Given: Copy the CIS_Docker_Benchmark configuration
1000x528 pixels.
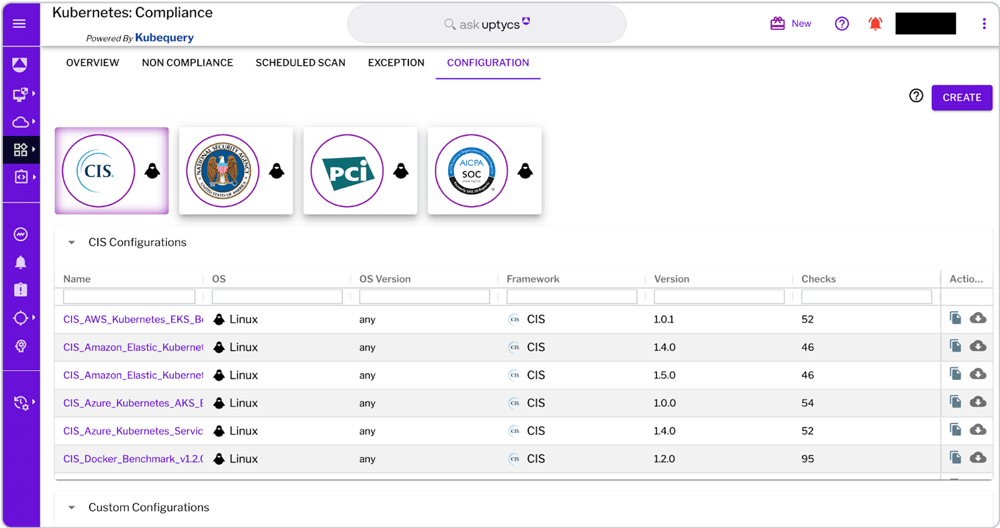Looking at the screenshot, I should pos(955,457).
